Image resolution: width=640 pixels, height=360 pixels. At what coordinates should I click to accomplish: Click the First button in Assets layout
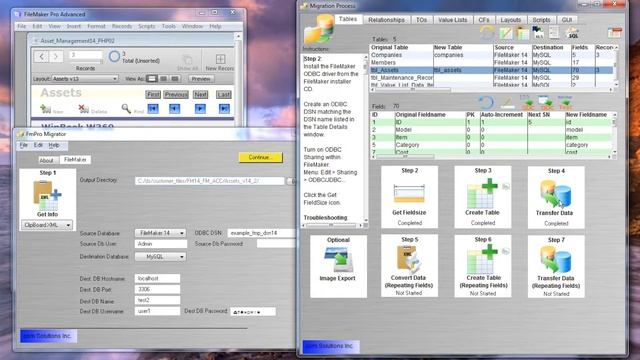(153, 95)
